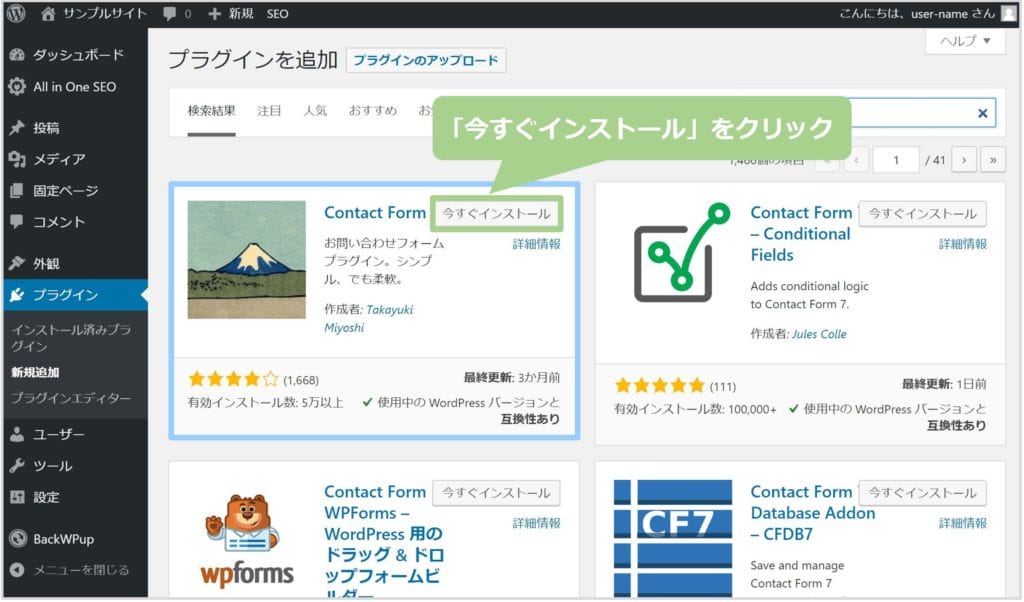1024x602 pixels.
Task: Click the 投稿 pin icon
Action: click(x=18, y=128)
